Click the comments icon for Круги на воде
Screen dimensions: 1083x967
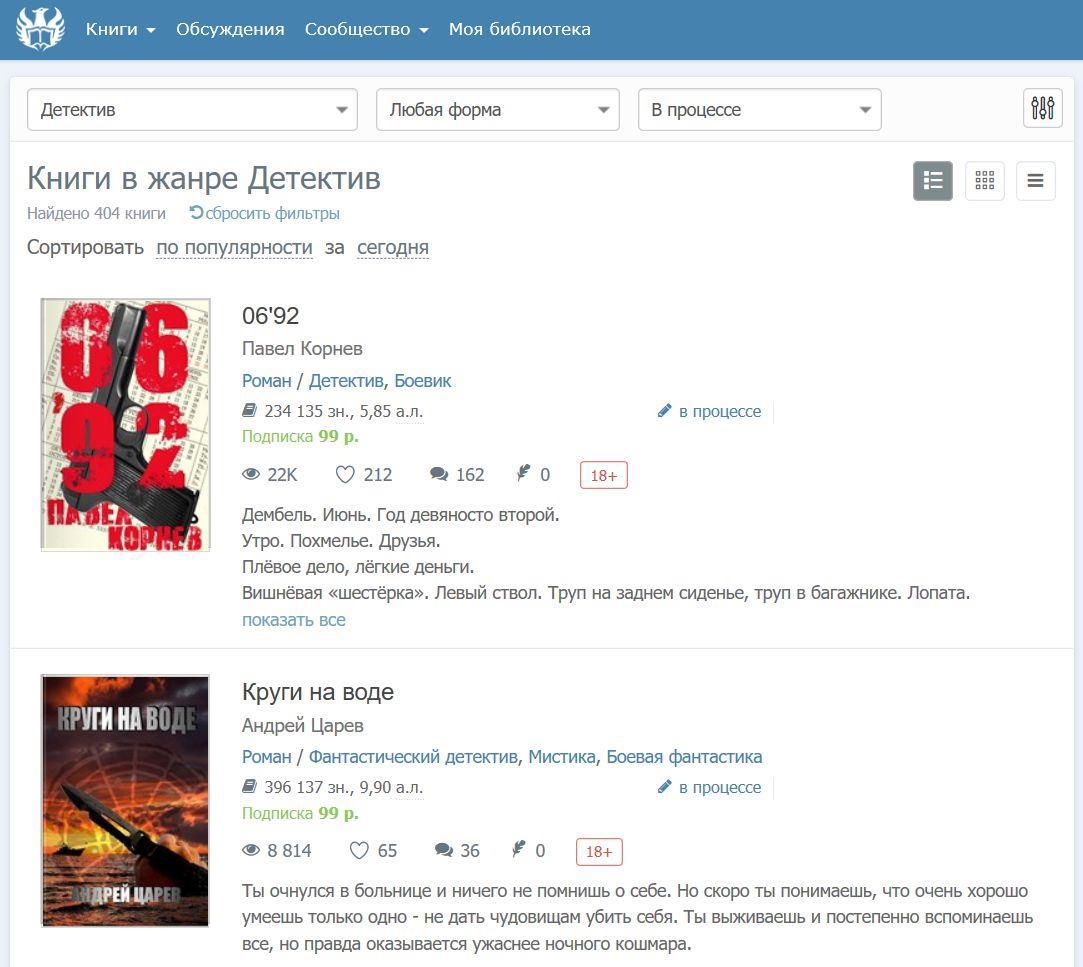(x=444, y=851)
